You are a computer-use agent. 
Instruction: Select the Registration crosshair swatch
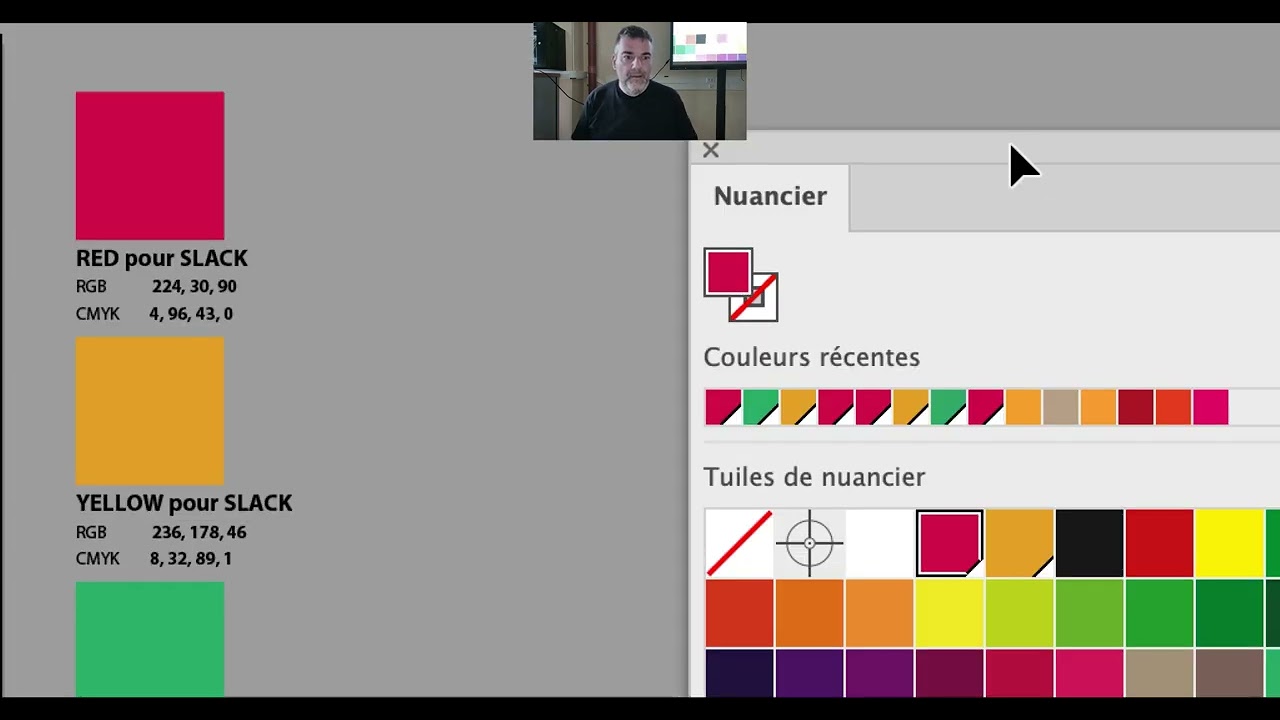(809, 543)
